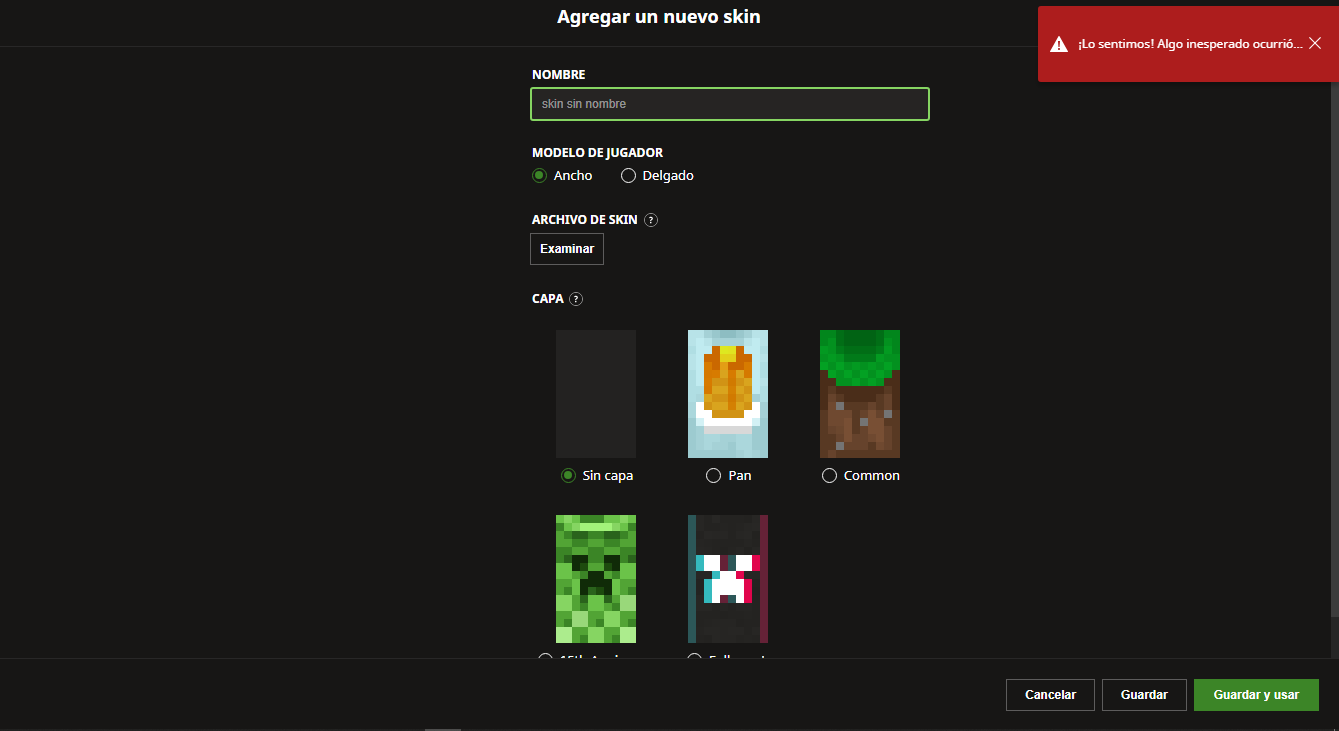Choose the Pan cape radio option
1339x731 pixels.
[713, 476]
